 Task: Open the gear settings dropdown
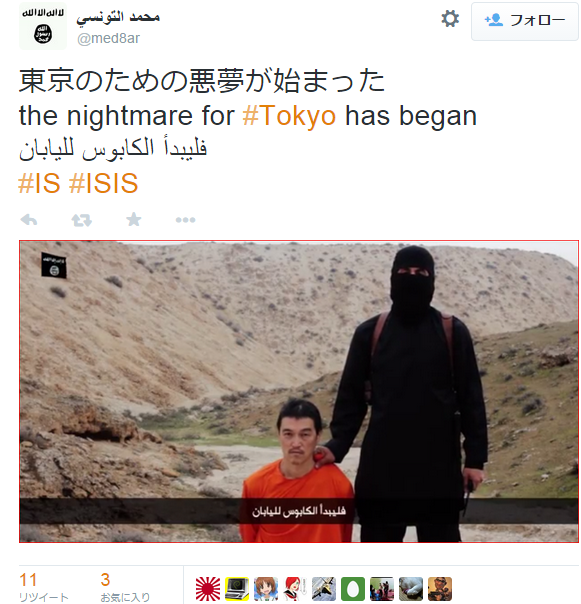point(450,19)
